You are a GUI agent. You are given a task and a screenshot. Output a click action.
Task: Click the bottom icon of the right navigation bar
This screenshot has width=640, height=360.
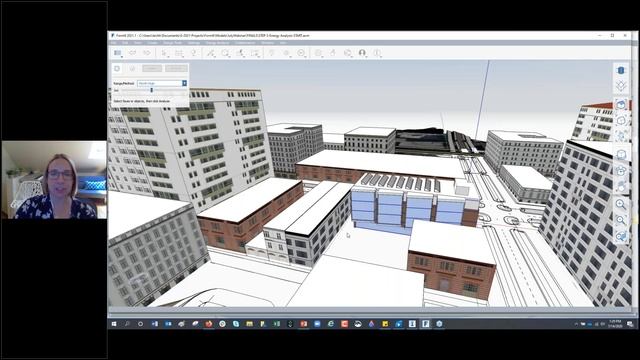[x=621, y=236]
